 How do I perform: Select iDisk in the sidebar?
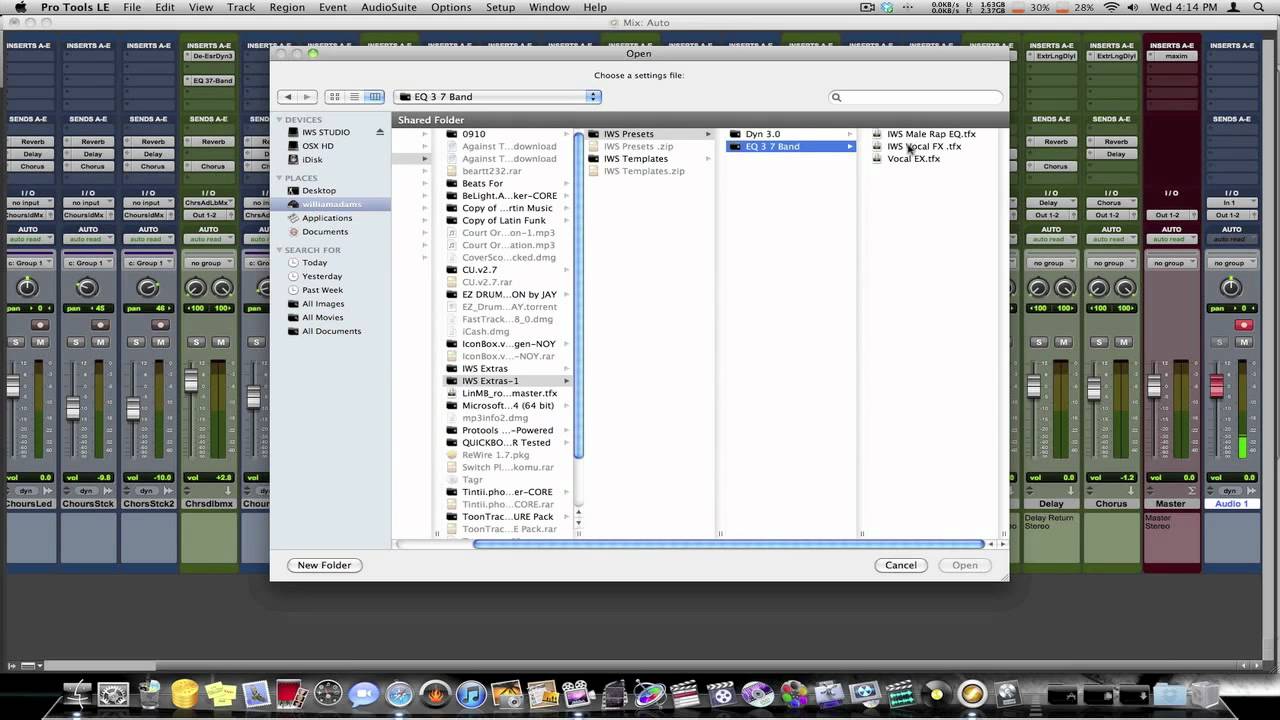tap(312, 159)
